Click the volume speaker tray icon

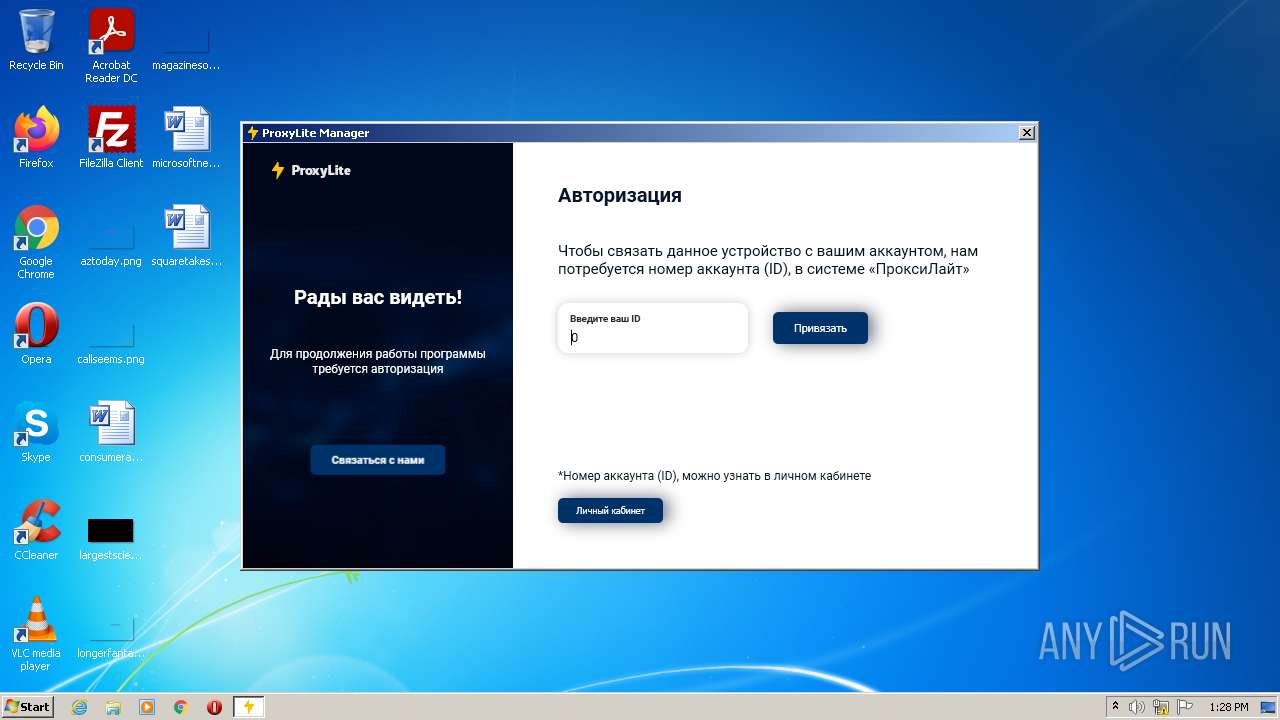pyautogui.click(x=1137, y=707)
